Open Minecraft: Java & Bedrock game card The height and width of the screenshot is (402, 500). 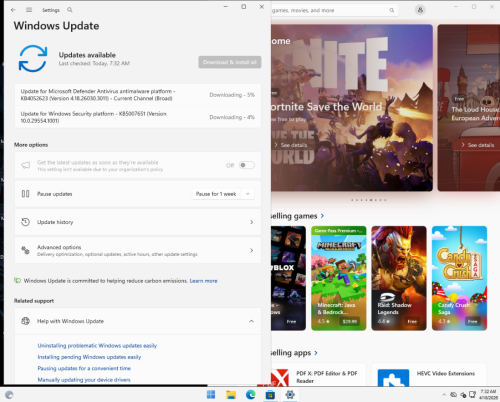pos(339,278)
